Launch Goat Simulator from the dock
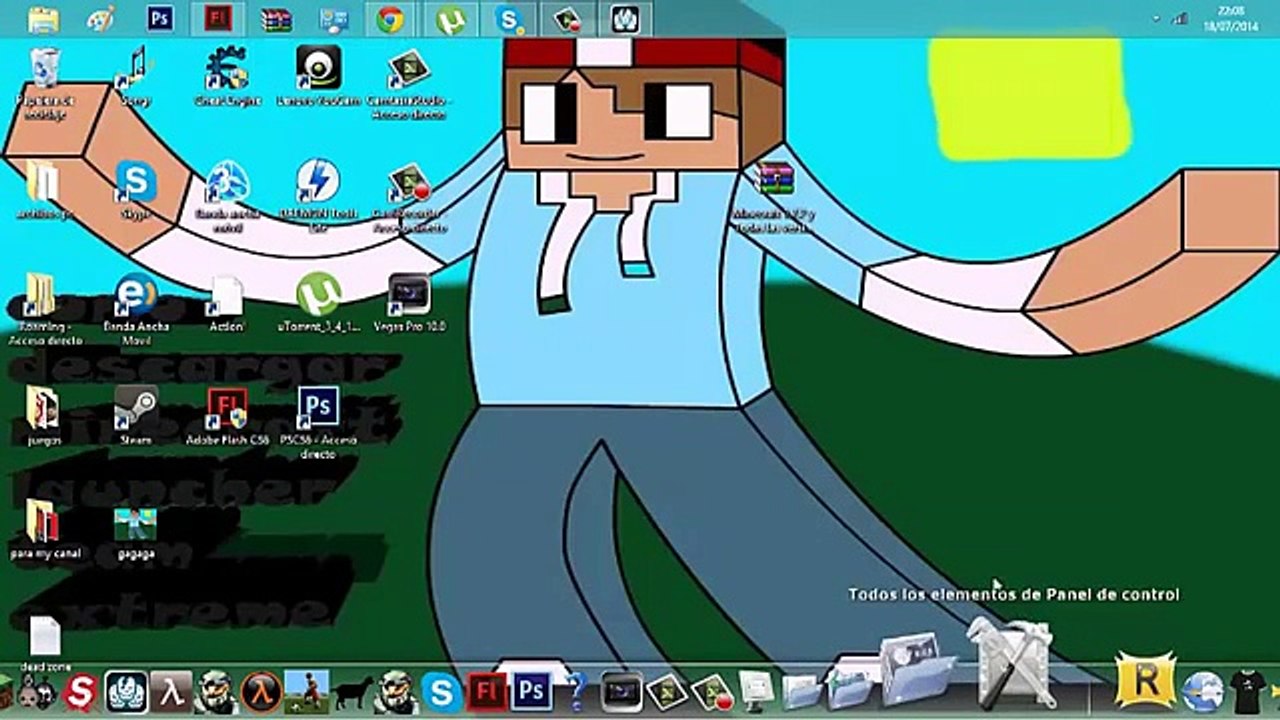Viewport: 1280px width, 720px height. [352, 691]
